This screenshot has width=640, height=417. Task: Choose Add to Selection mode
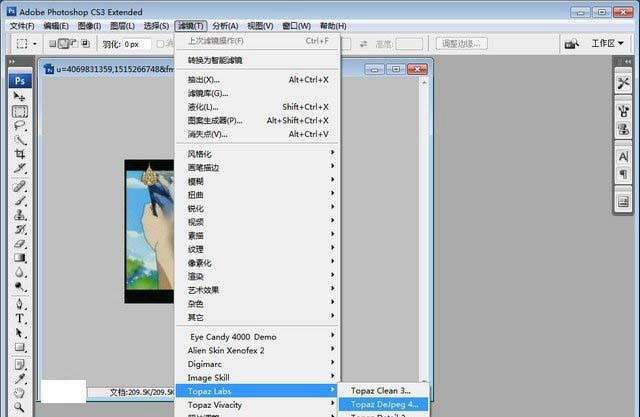63,43
